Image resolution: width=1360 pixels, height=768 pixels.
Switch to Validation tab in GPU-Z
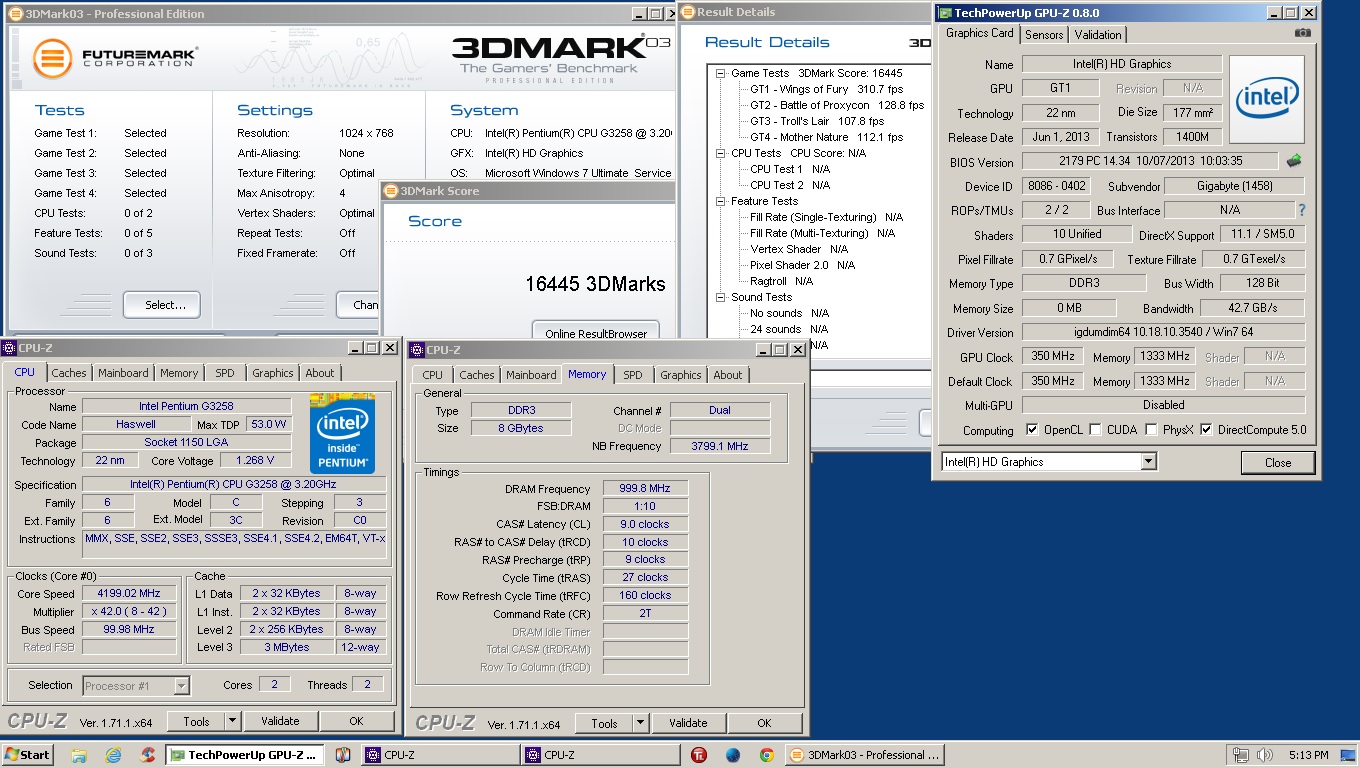coord(1098,34)
